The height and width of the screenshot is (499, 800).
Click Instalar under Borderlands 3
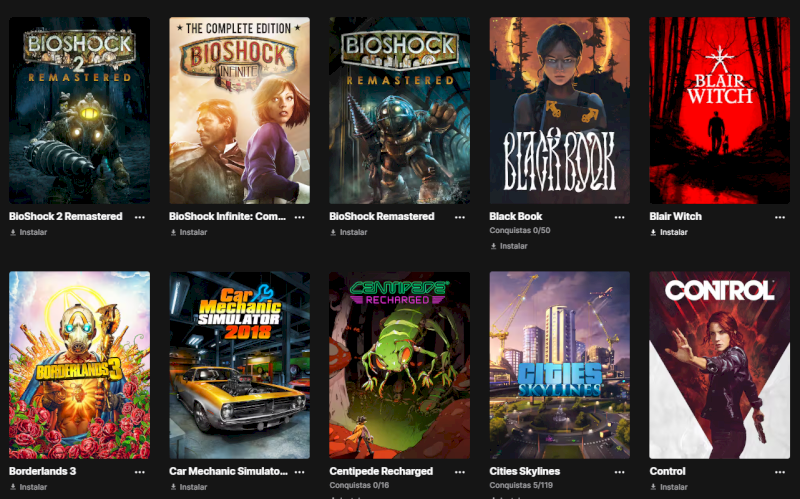[x=29, y=487]
